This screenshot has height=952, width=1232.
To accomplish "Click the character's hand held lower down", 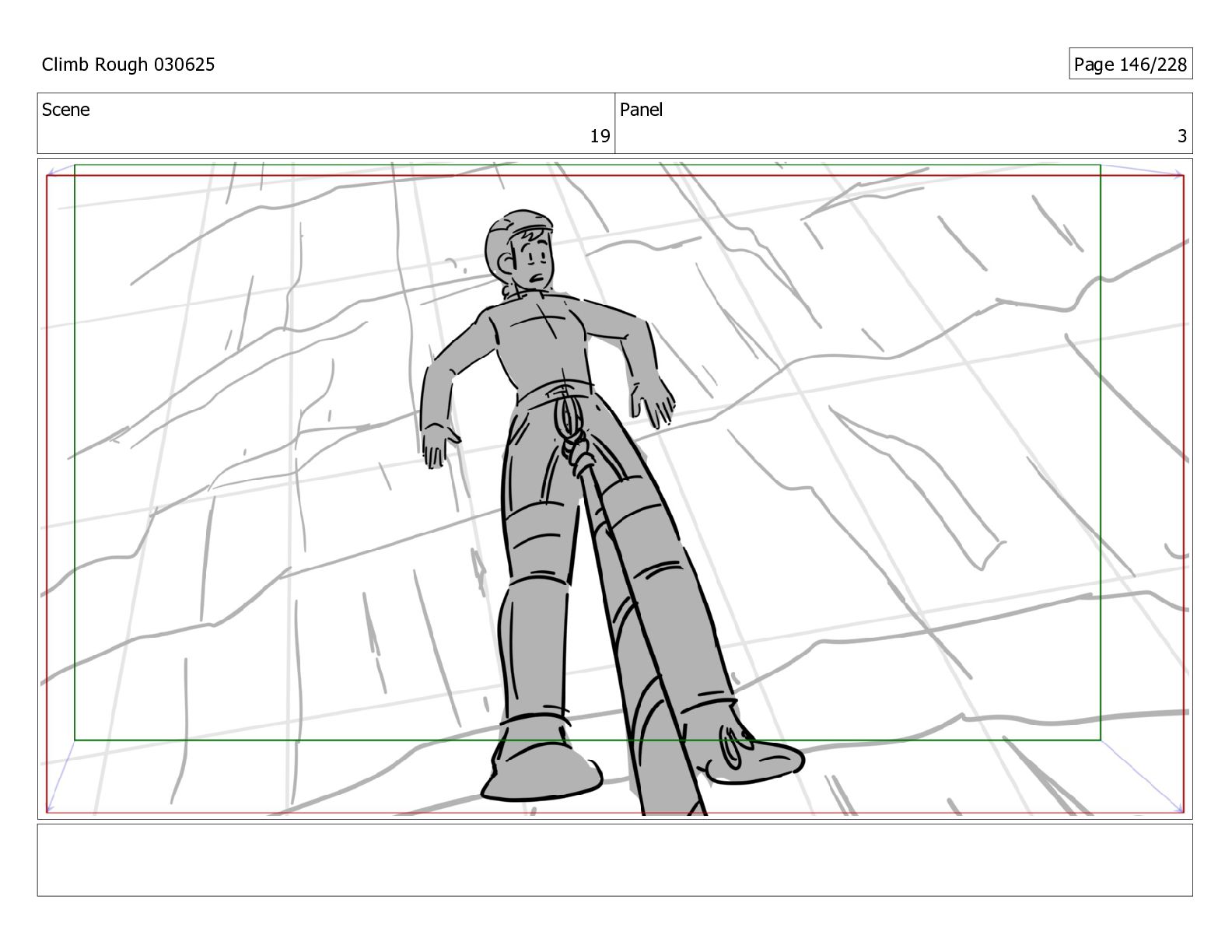I will [437, 446].
